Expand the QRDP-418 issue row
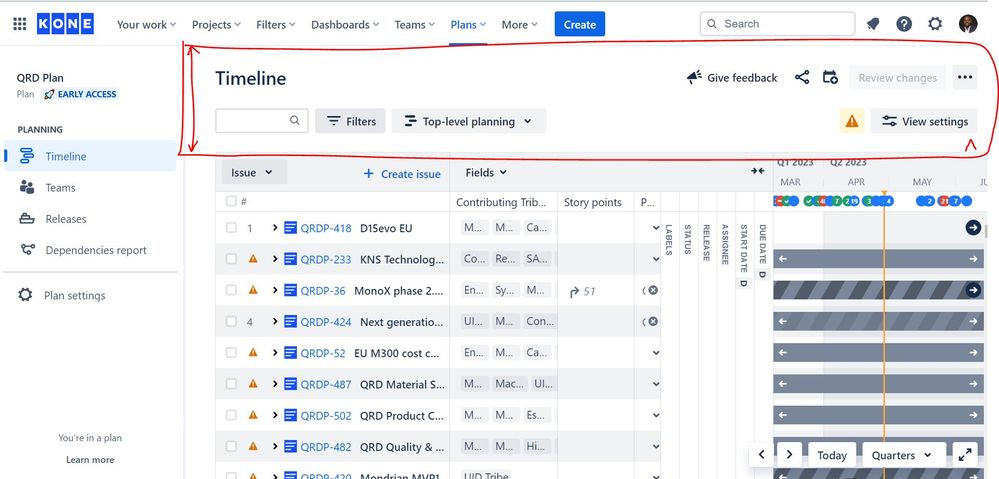This screenshot has width=999, height=479. point(275,227)
